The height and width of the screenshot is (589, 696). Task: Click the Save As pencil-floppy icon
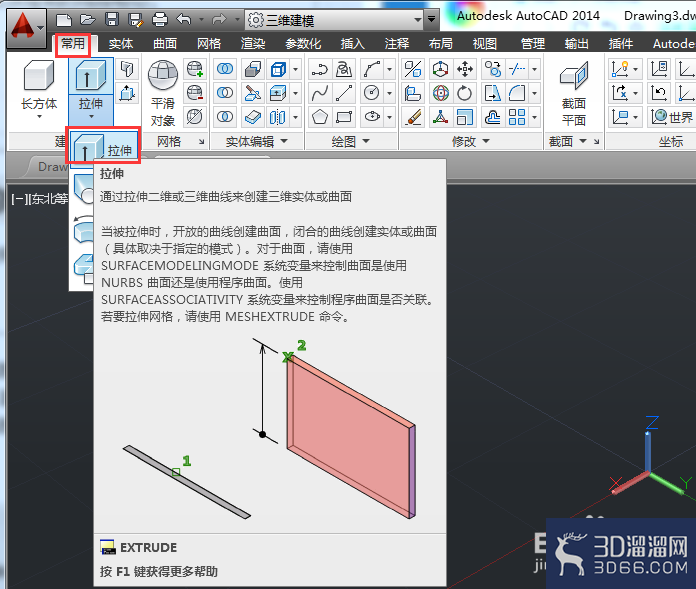click(x=136, y=20)
